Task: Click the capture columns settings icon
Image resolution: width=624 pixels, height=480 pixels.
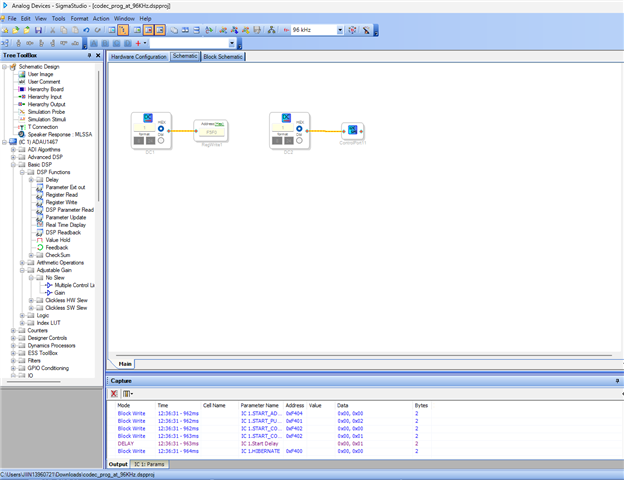Action: coord(128,393)
